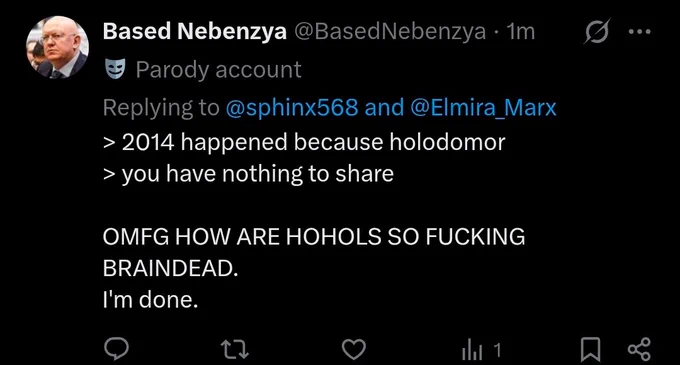Click the share icon

click(x=639, y=349)
